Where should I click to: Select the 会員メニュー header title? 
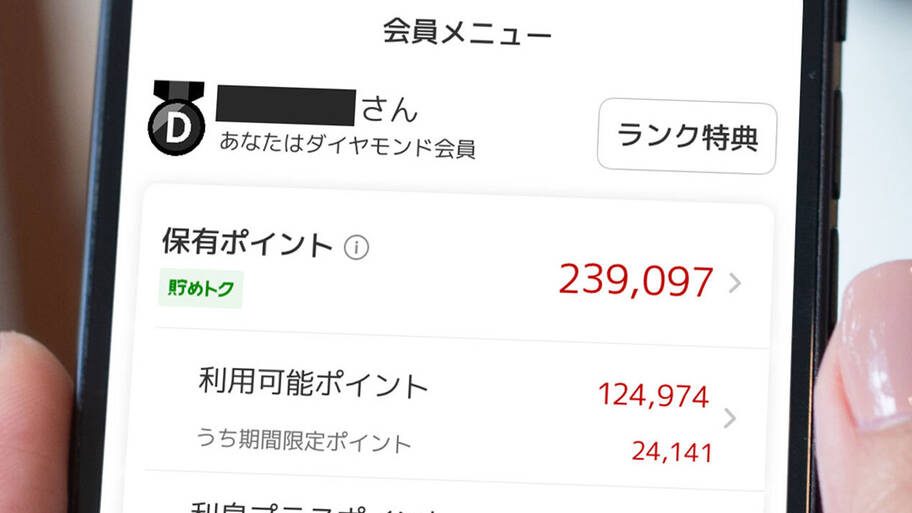click(467, 32)
